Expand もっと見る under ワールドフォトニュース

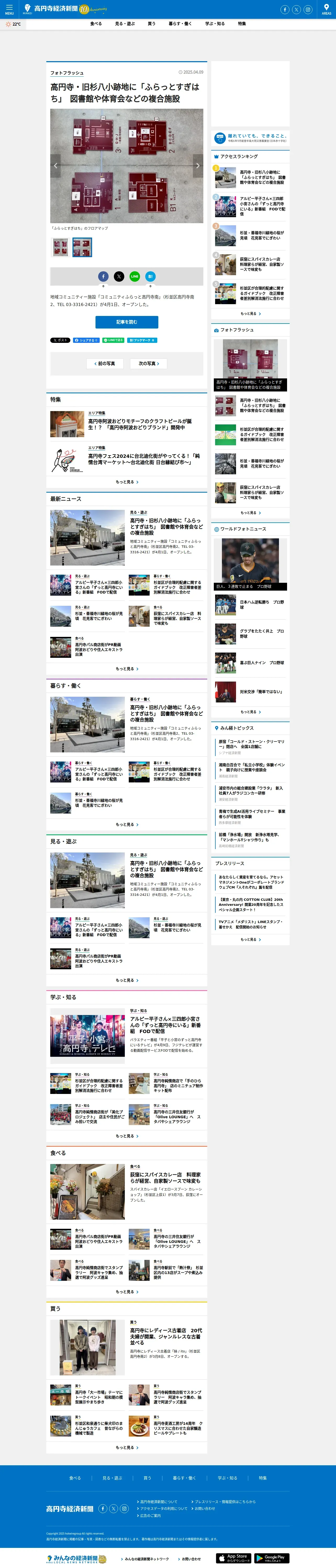pos(251,712)
